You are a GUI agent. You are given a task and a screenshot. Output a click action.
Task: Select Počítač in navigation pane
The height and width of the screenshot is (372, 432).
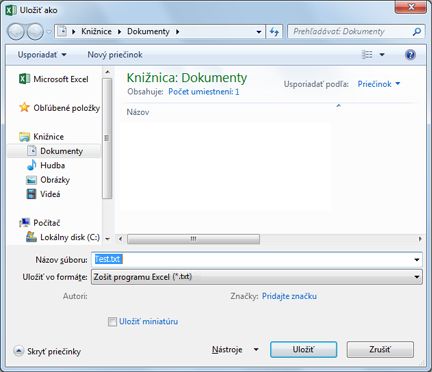pos(47,222)
